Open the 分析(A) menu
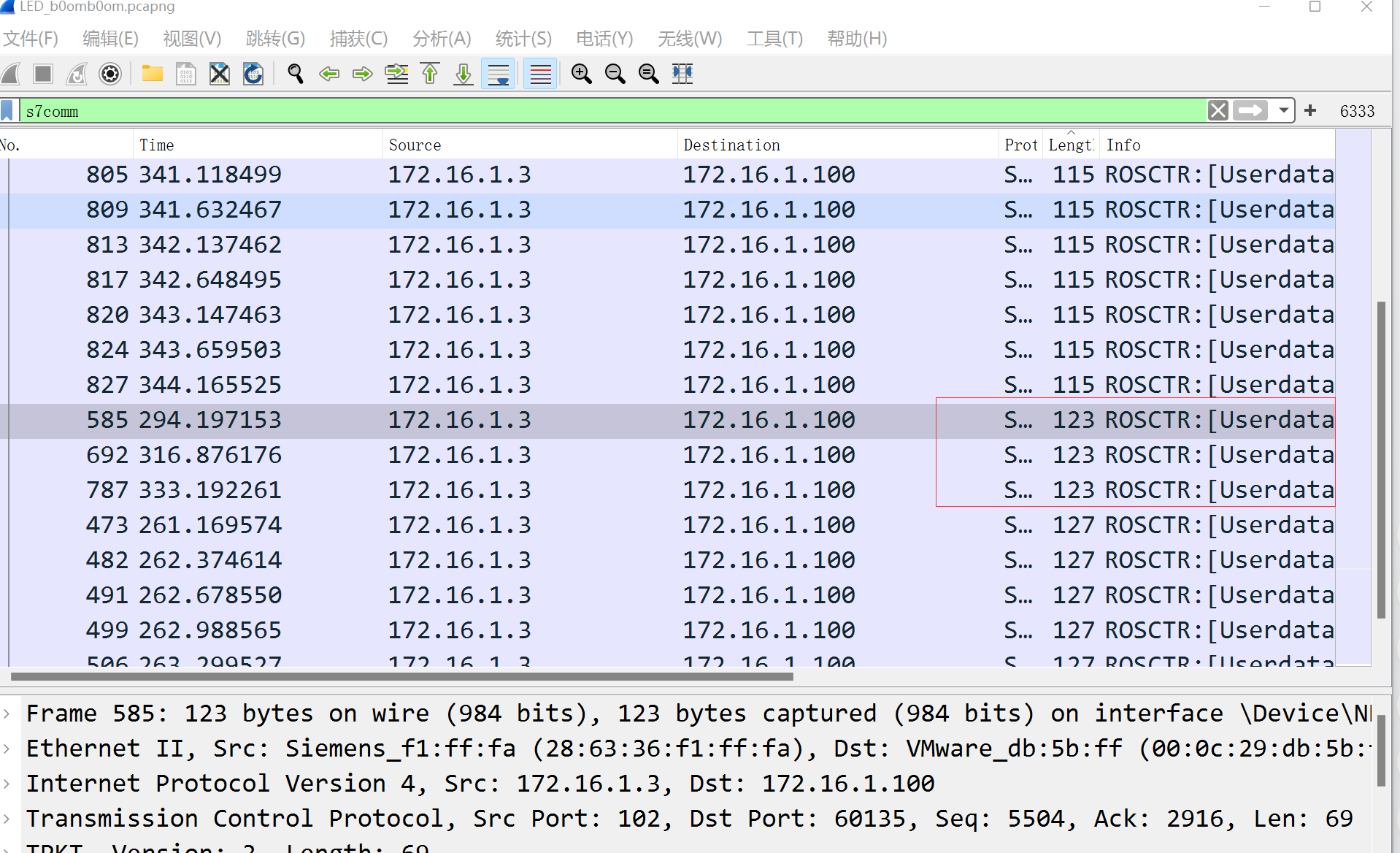This screenshot has height=853, width=1400. pos(442,39)
